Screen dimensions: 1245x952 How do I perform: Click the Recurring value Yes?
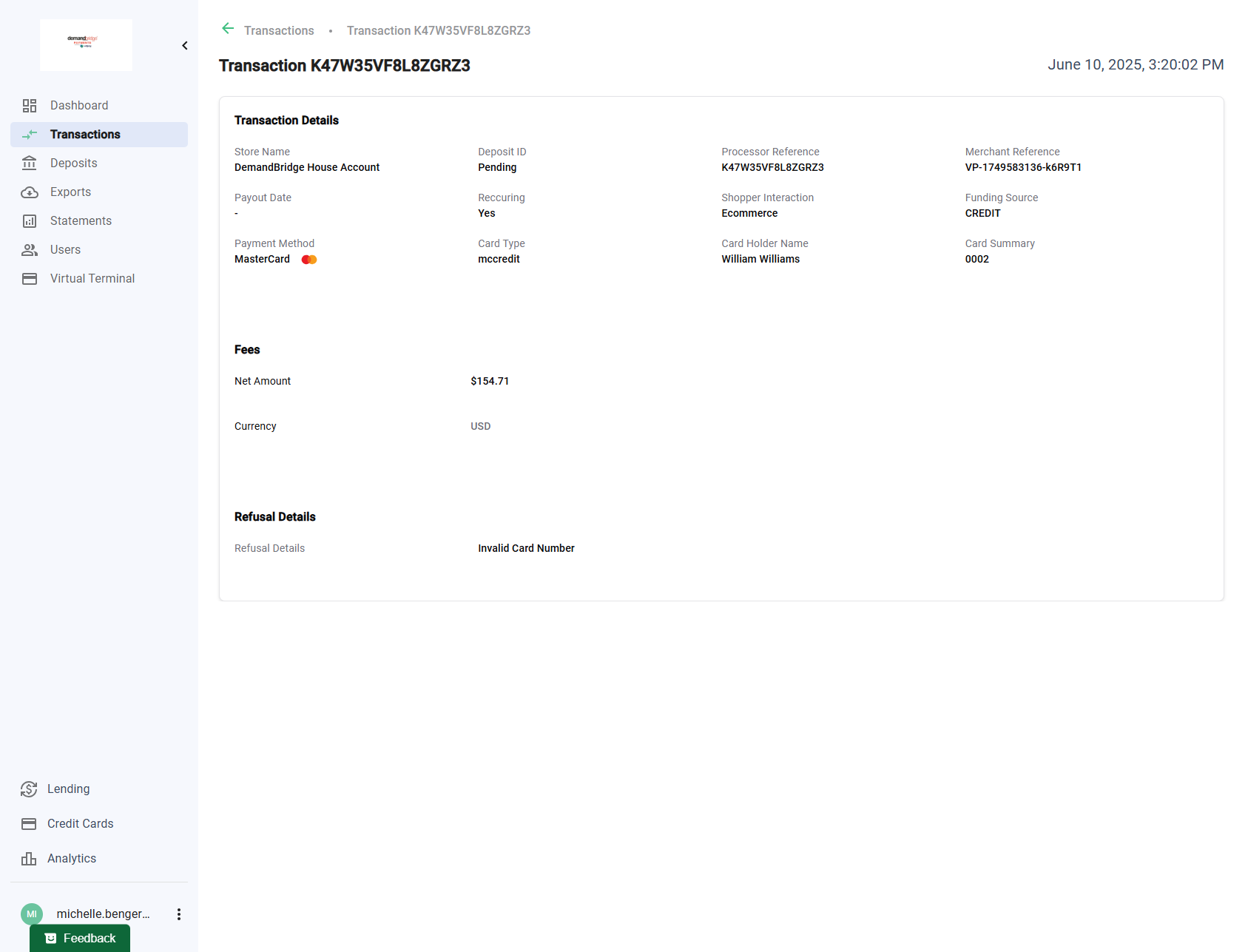[x=486, y=214]
